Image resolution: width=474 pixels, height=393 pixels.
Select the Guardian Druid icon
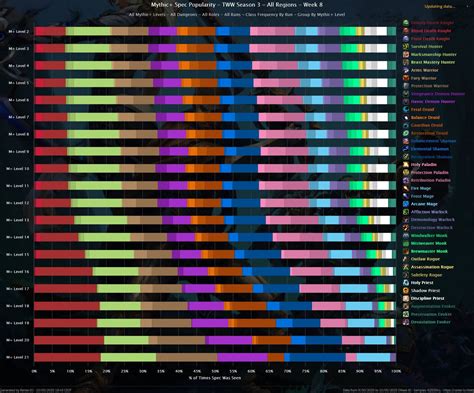(406, 125)
